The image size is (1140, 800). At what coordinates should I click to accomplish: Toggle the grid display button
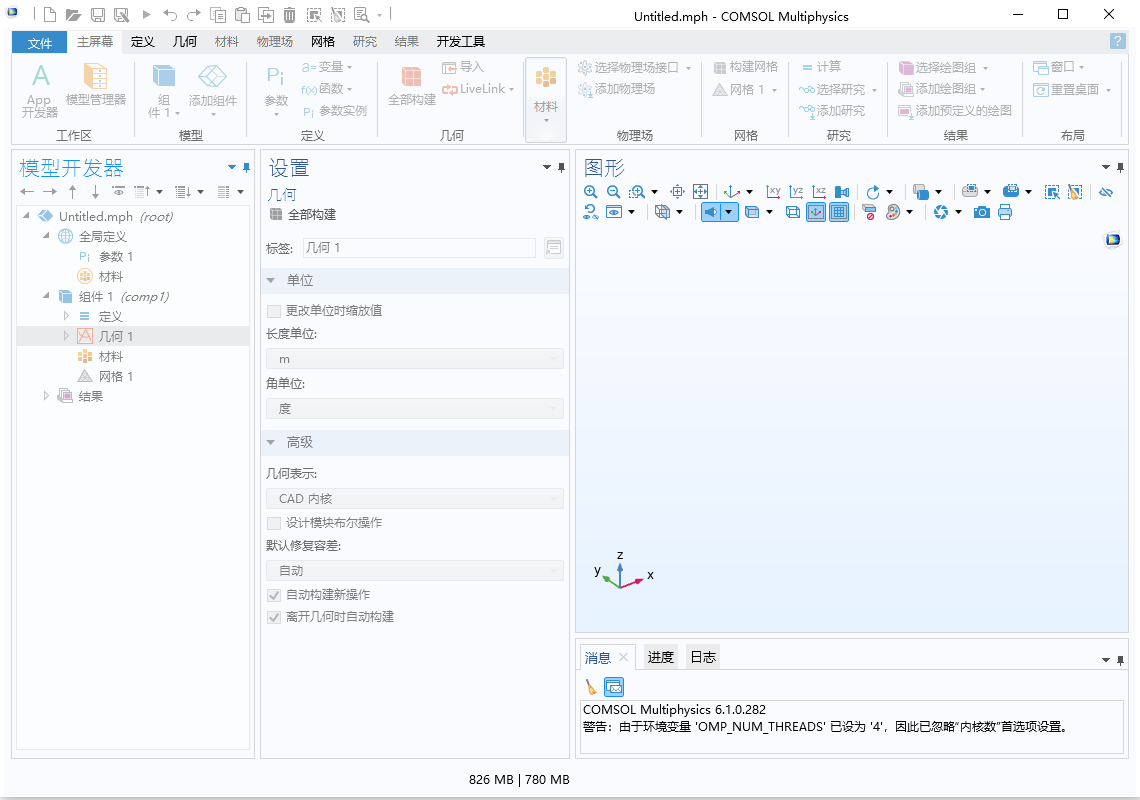click(x=839, y=212)
